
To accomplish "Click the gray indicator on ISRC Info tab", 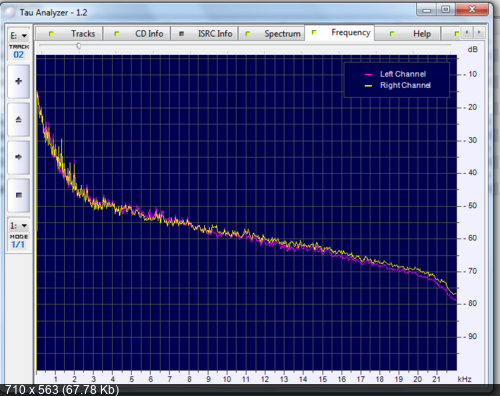I will pyautogui.click(x=182, y=34).
